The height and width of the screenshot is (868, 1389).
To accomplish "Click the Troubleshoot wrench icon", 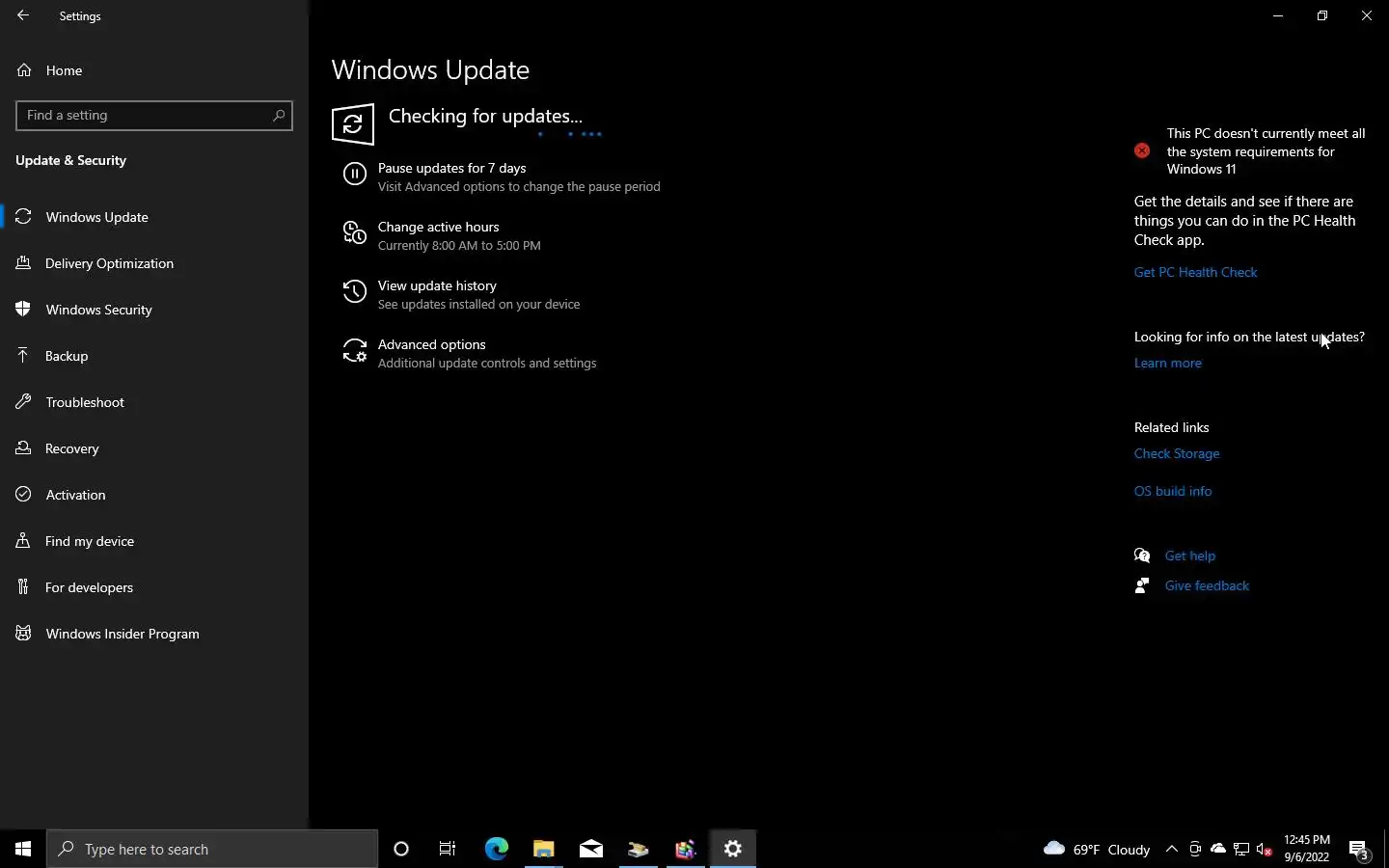I will pos(23,402).
